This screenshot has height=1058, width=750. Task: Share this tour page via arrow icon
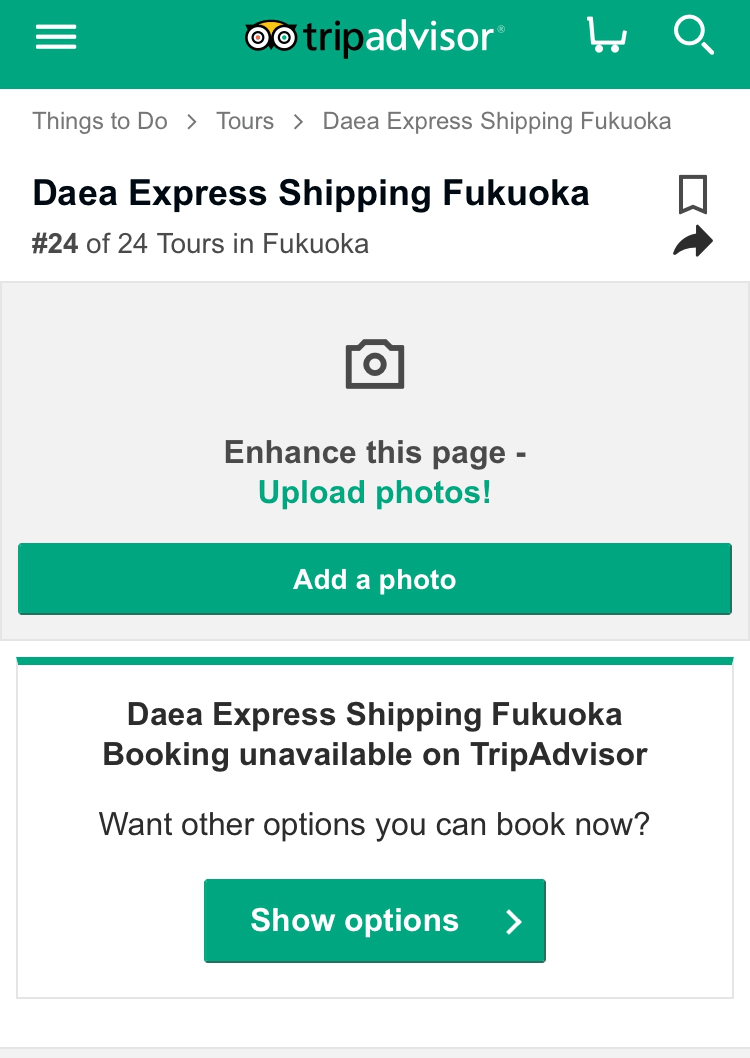[x=693, y=242]
